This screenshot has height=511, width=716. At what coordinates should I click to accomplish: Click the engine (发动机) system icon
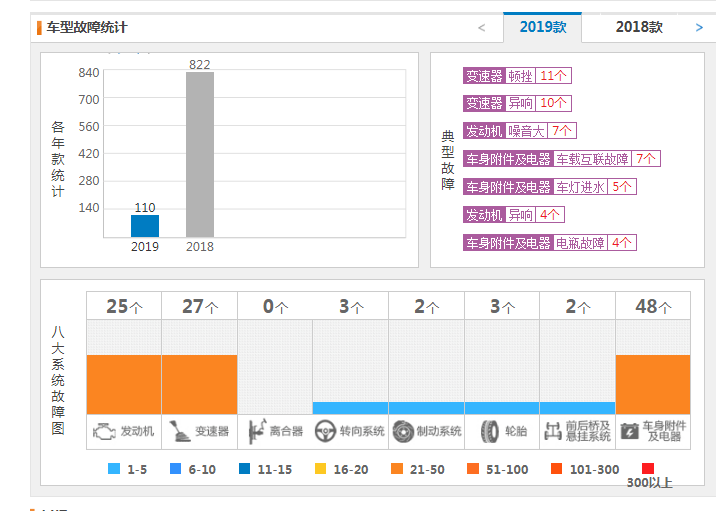coord(103,432)
